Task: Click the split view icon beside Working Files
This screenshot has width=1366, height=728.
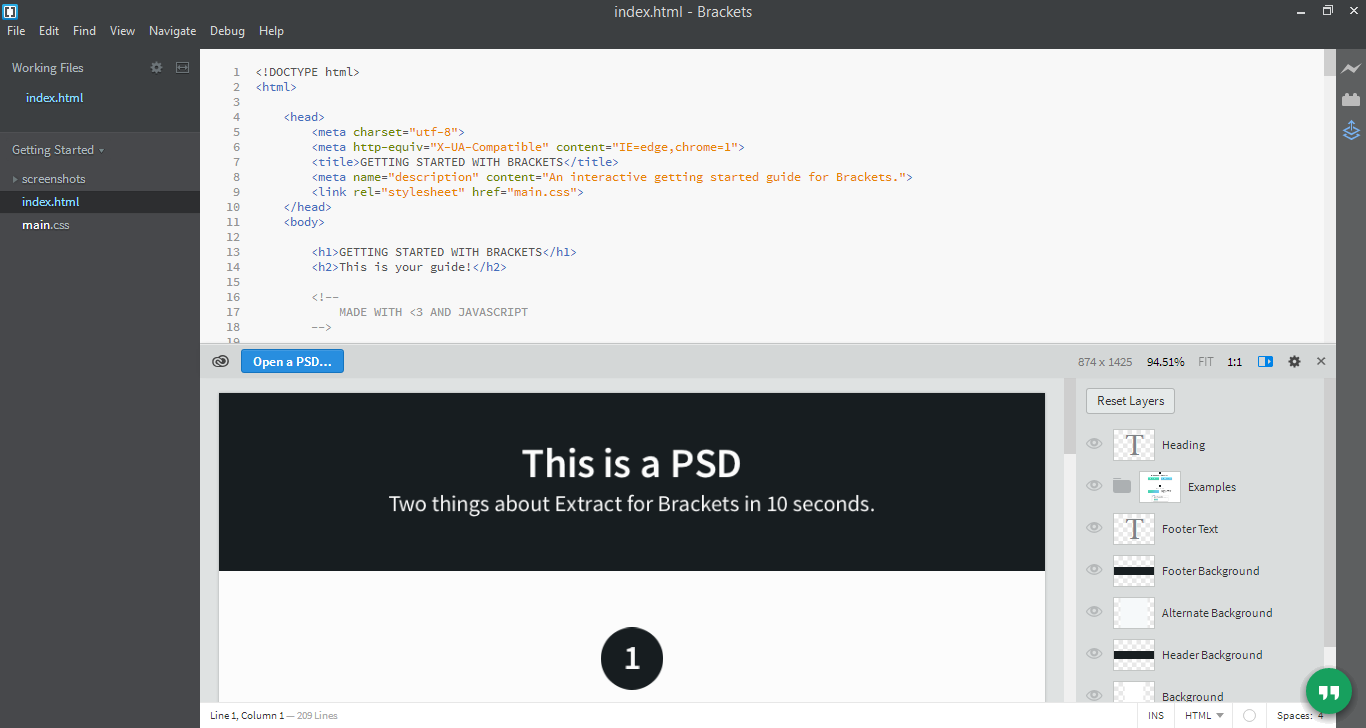Action: 182,68
